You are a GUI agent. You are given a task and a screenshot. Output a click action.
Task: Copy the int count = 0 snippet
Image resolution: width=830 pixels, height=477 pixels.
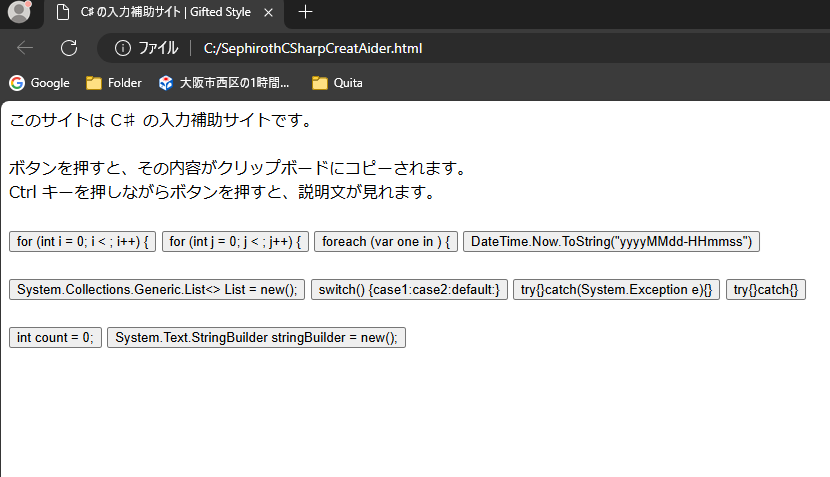pyautogui.click(x=55, y=338)
